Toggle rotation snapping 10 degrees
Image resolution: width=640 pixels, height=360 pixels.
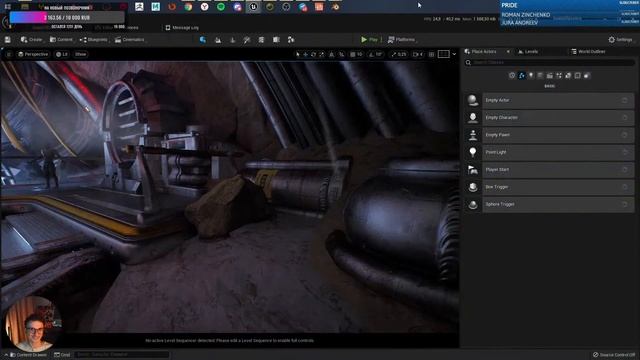click(x=376, y=54)
